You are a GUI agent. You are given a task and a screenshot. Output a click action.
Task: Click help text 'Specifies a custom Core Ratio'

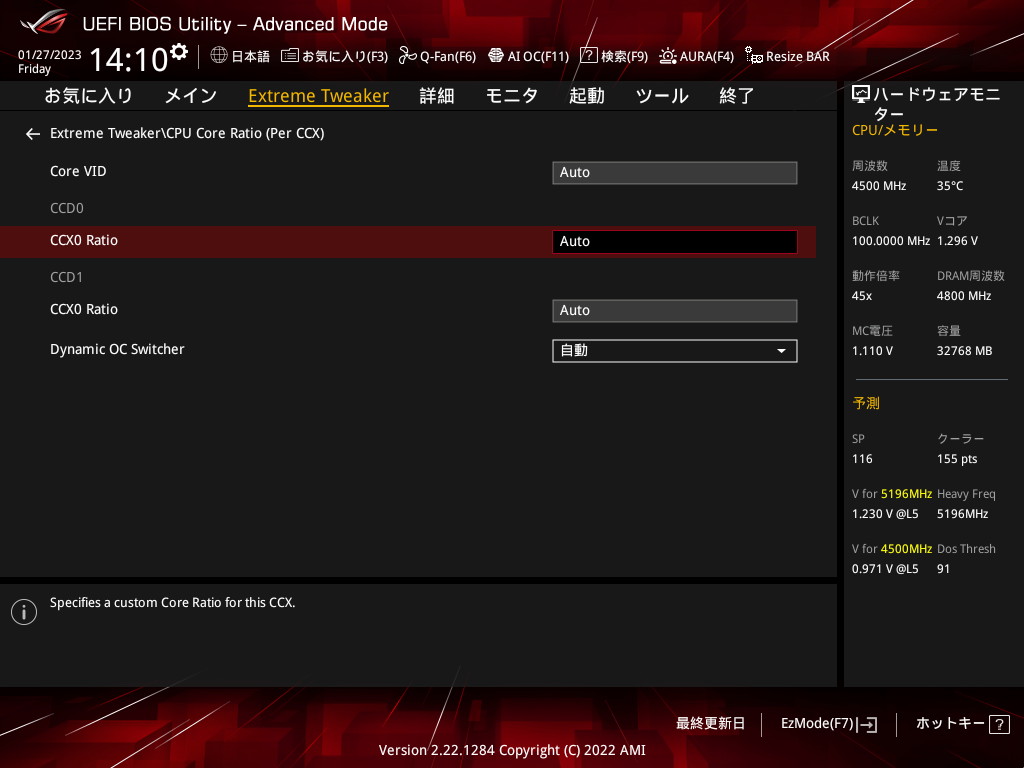tap(172, 603)
